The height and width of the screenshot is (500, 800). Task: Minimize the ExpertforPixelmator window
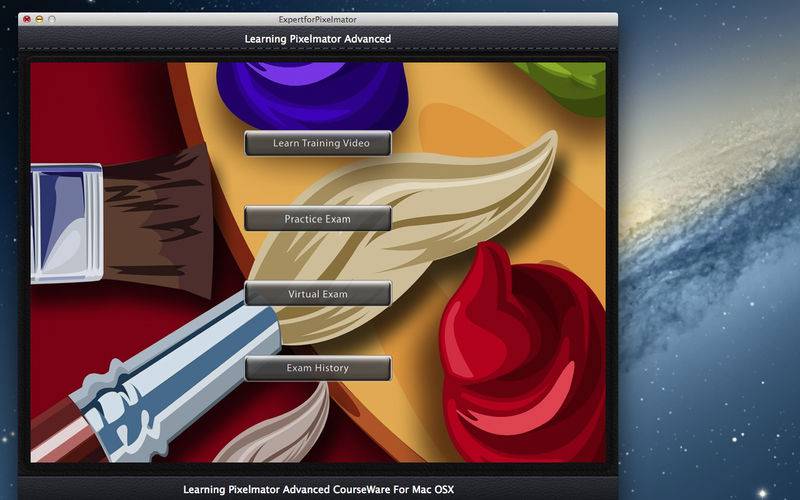(39, 19)
